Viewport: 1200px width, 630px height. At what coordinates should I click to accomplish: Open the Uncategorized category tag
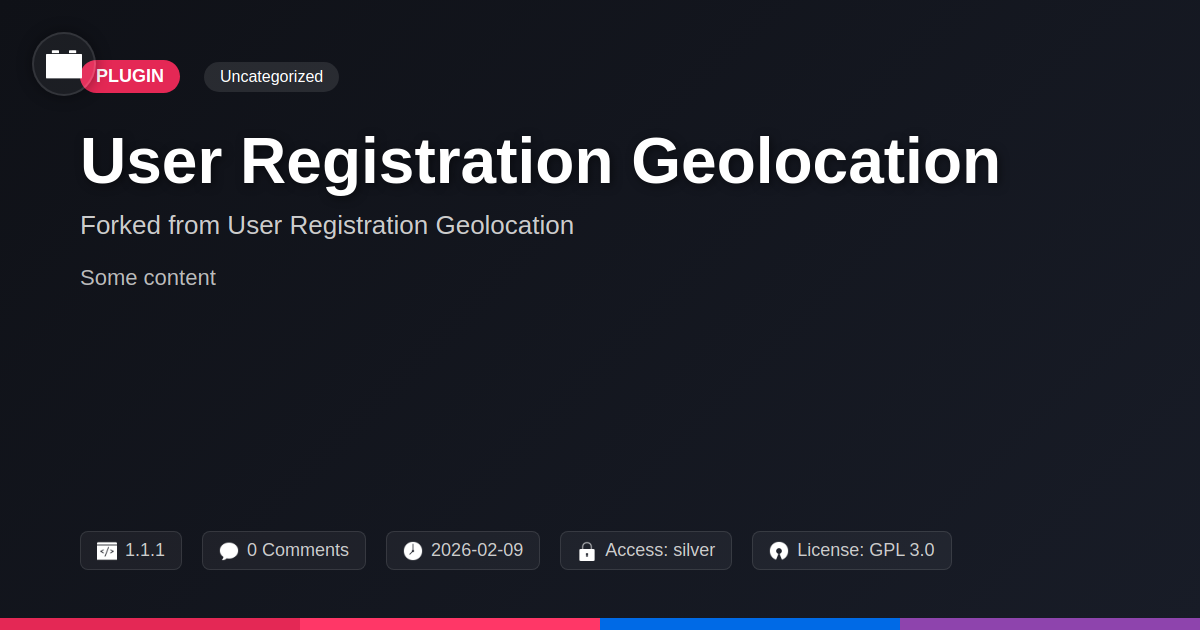pos(271,77)
